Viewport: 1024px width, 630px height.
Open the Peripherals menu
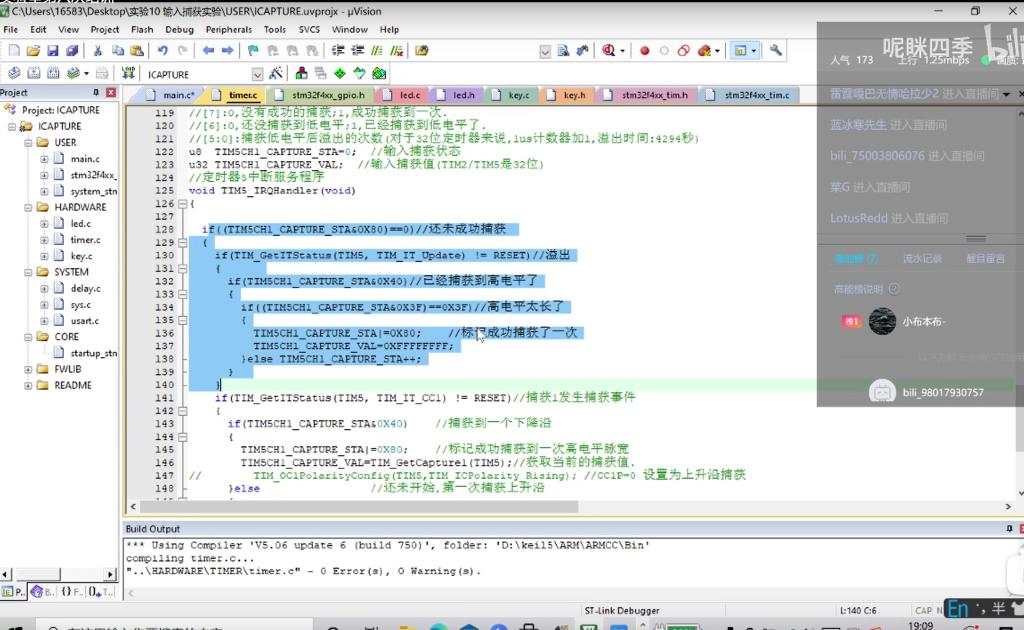point(229,29)
